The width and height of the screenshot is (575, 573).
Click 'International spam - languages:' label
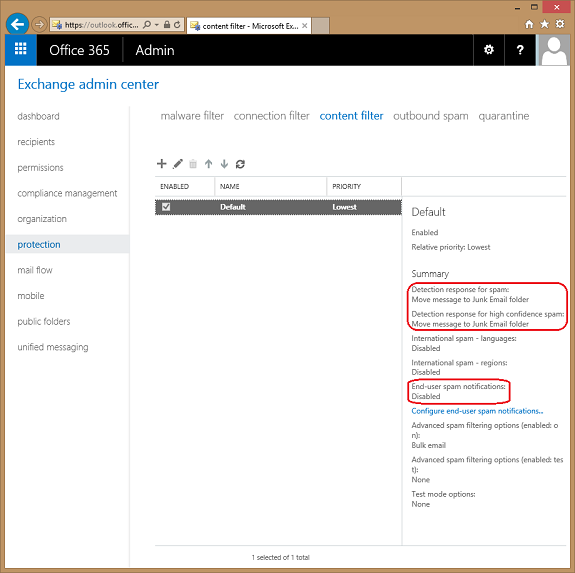(x=464, y=338)
